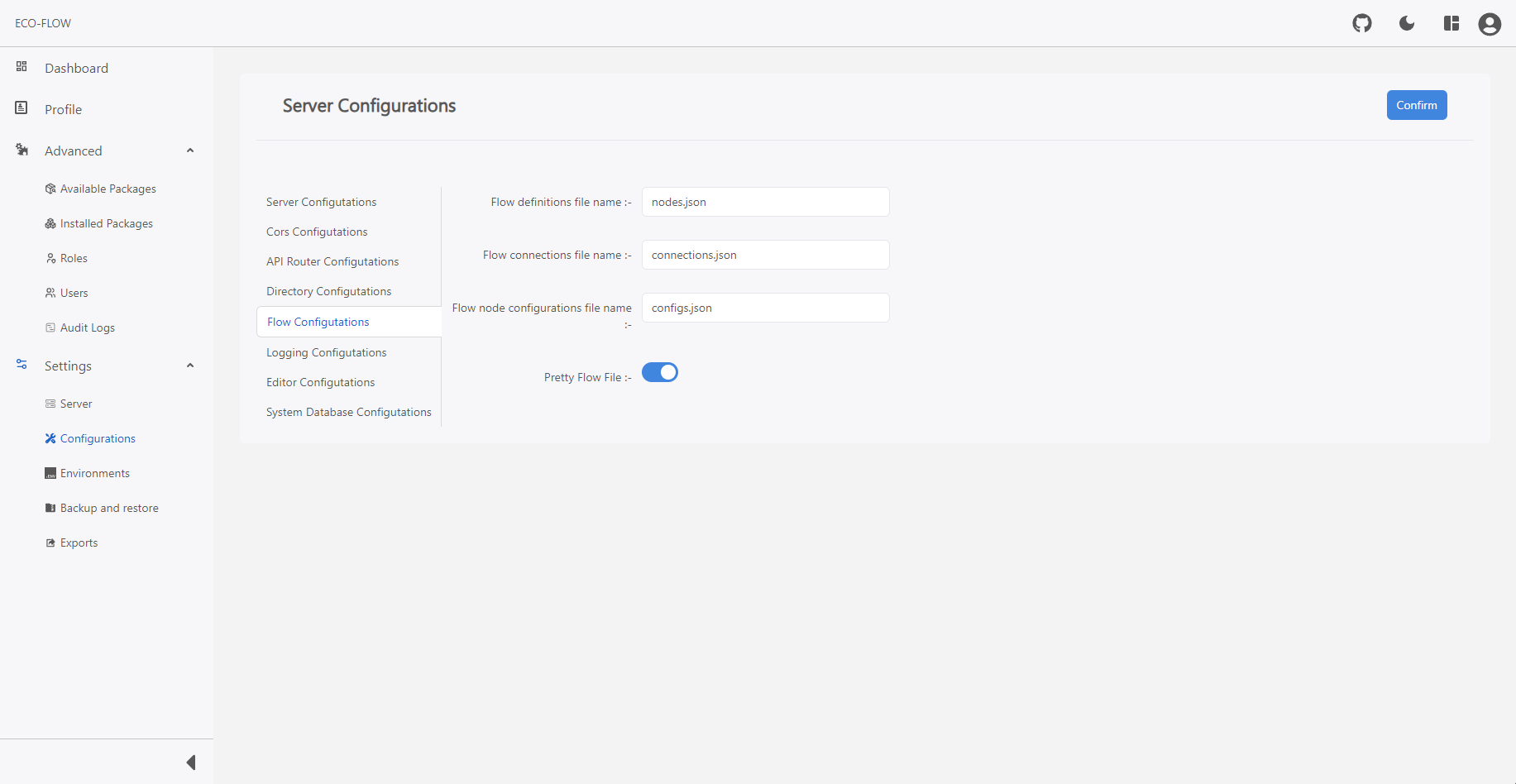
Task: Focus the Flow node configurations file name field
Action: (766, 308)
